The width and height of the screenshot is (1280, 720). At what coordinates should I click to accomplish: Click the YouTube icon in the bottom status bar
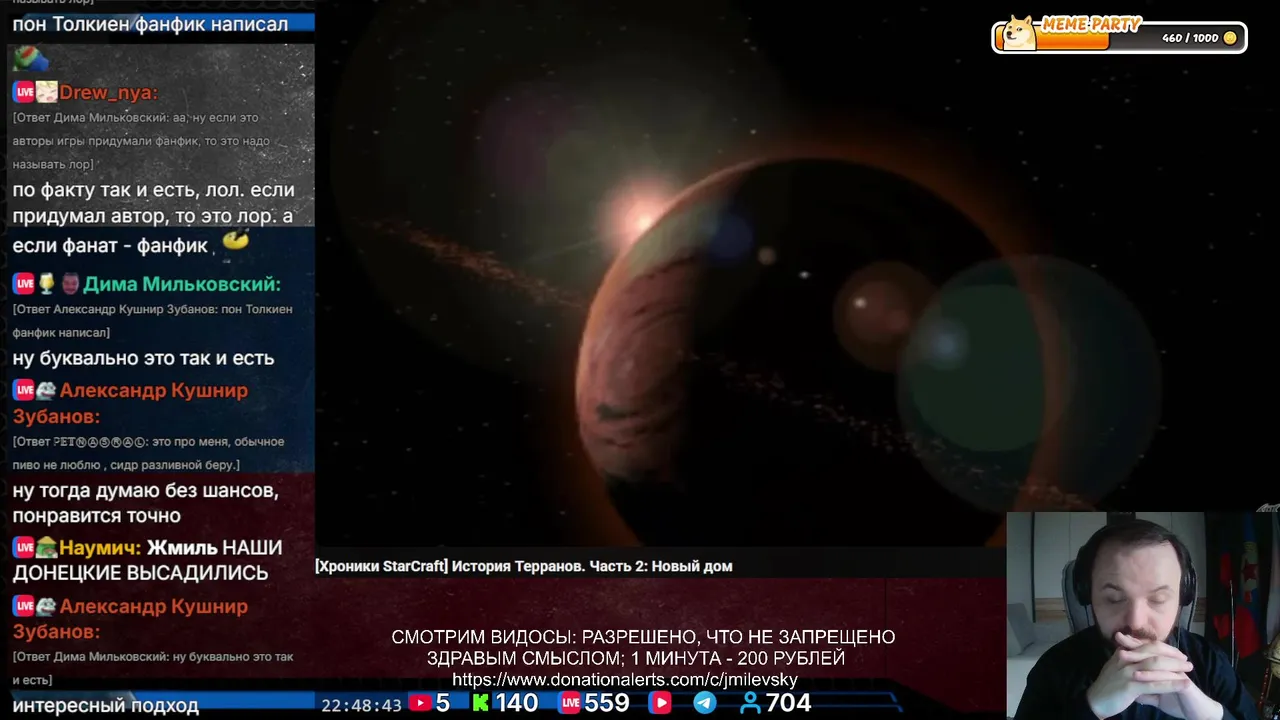420,703
